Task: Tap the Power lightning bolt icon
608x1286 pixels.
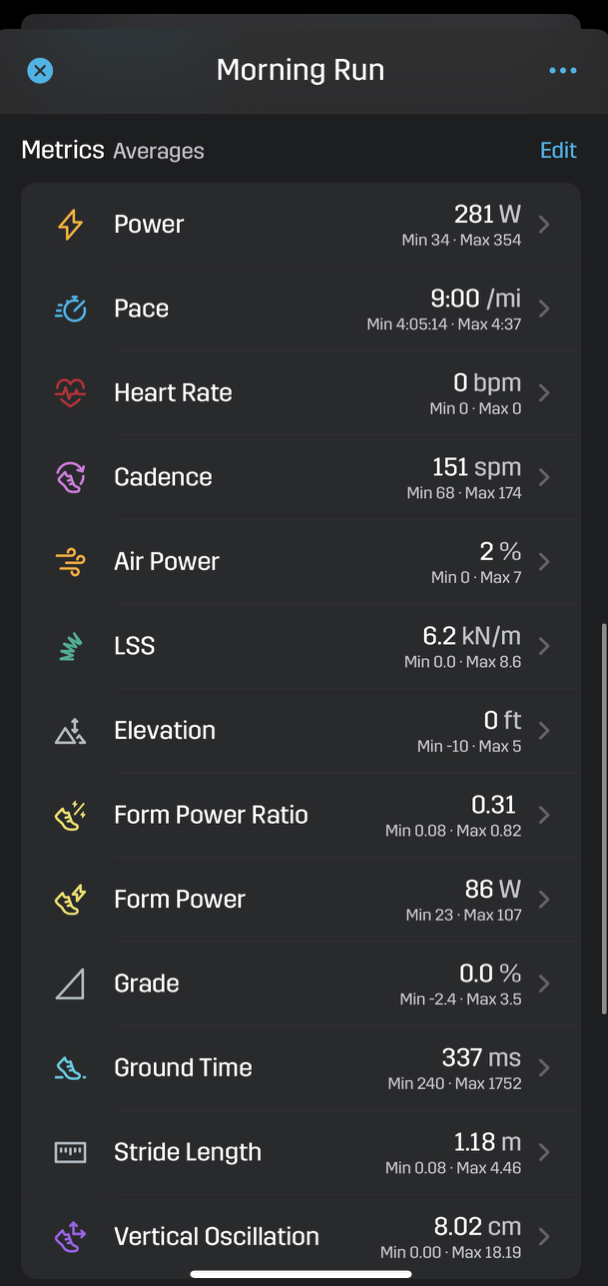Action: [x=70, y=225]
